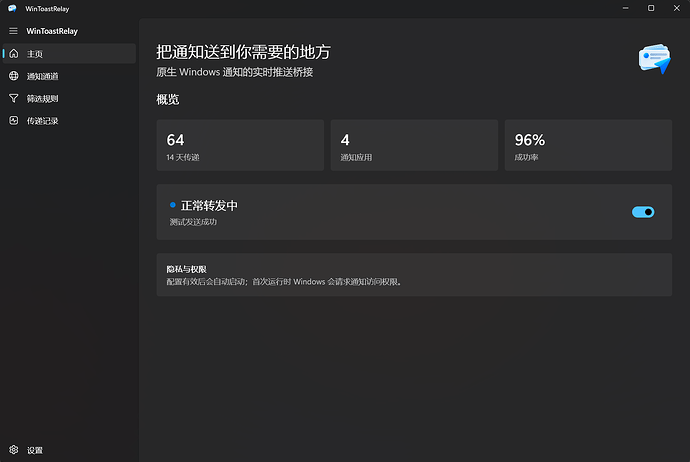
Task: Click the WinToastRelay title bar app icon
Action: point(12,8)
